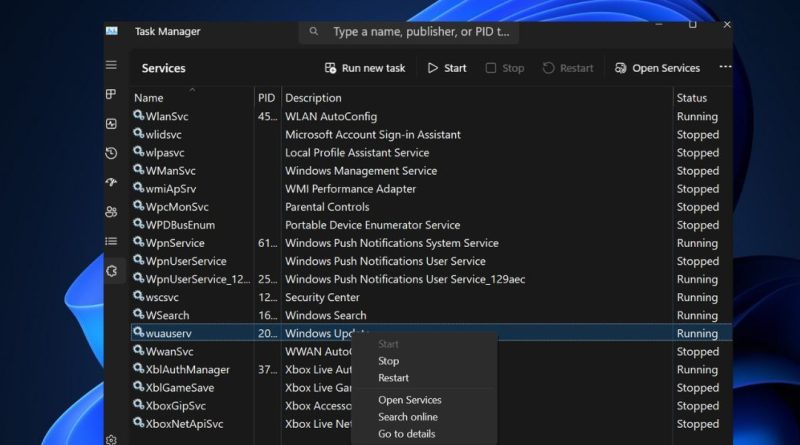800x445 pixels.
Task: Click the Services page heading
Action: pos(163,68)
